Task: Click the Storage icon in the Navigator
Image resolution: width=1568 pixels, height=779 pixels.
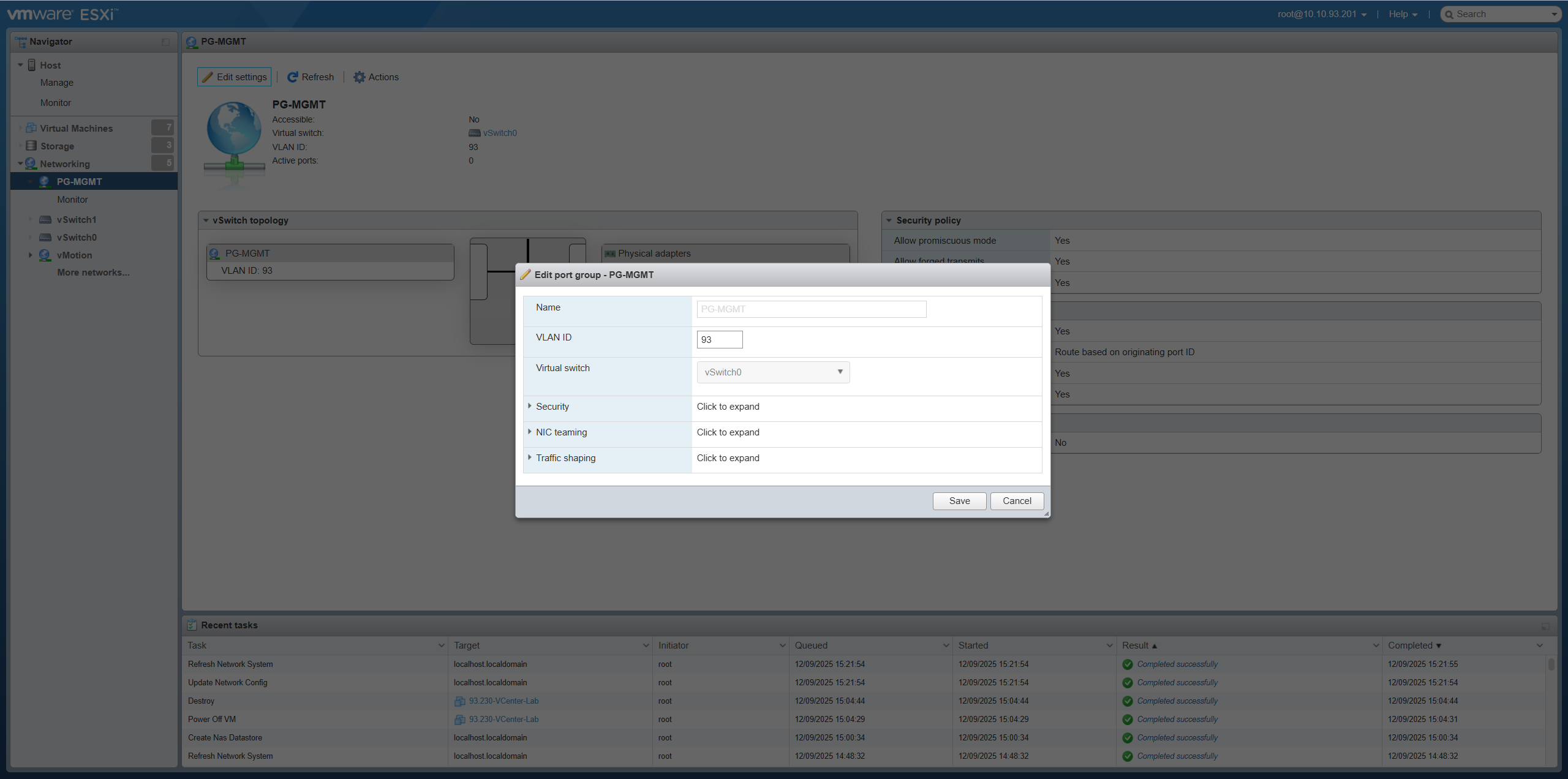Action: point(31,146)
